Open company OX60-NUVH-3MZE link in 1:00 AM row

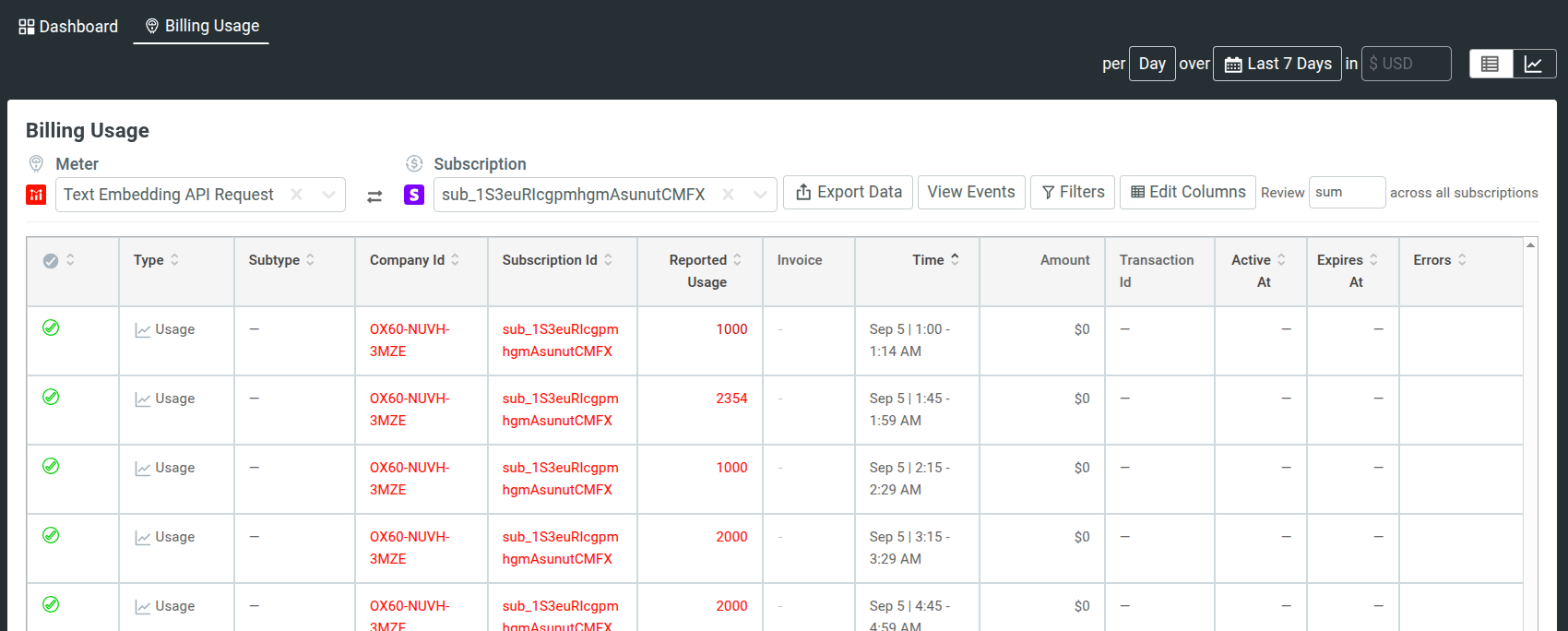[x=410, y=340]
